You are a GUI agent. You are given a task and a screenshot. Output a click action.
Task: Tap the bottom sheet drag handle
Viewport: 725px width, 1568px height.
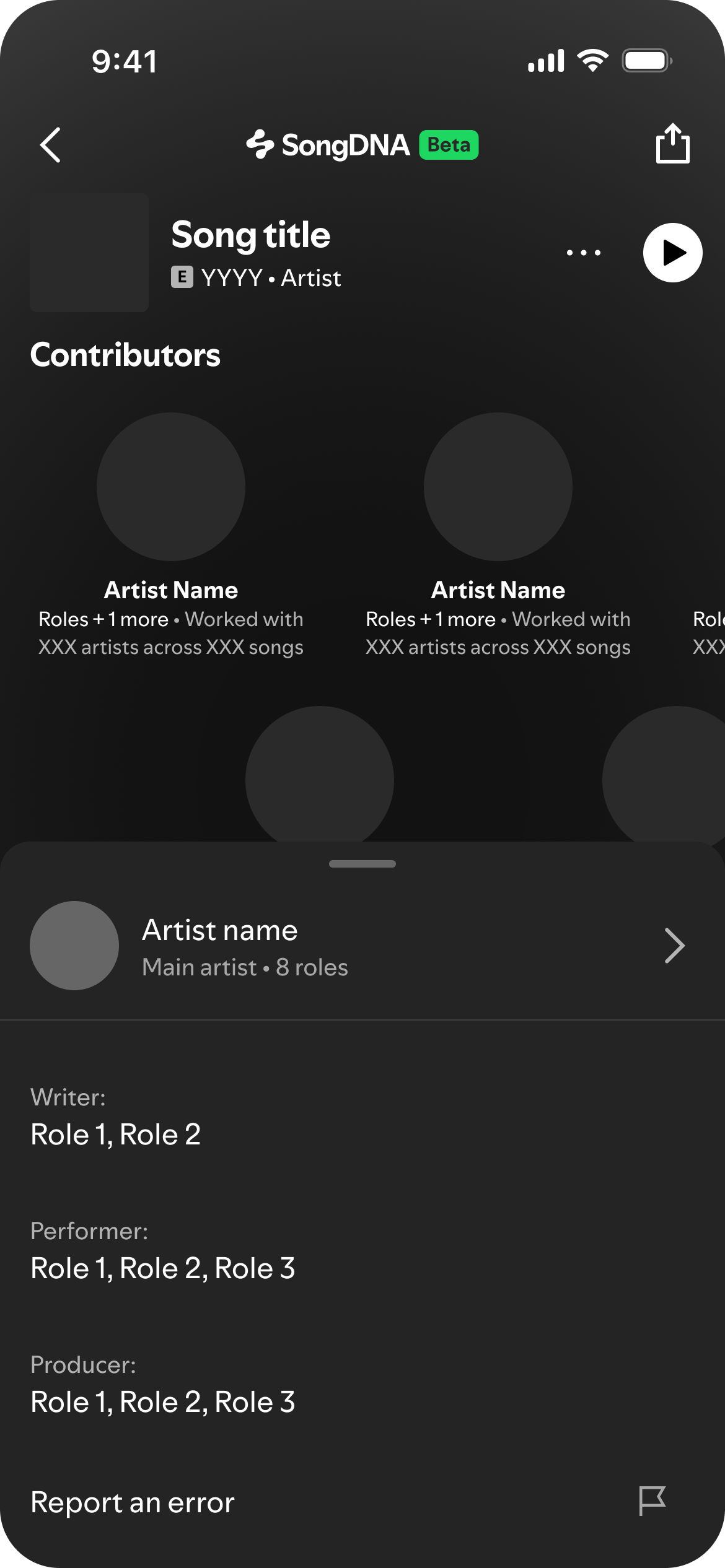pos(362,864)
